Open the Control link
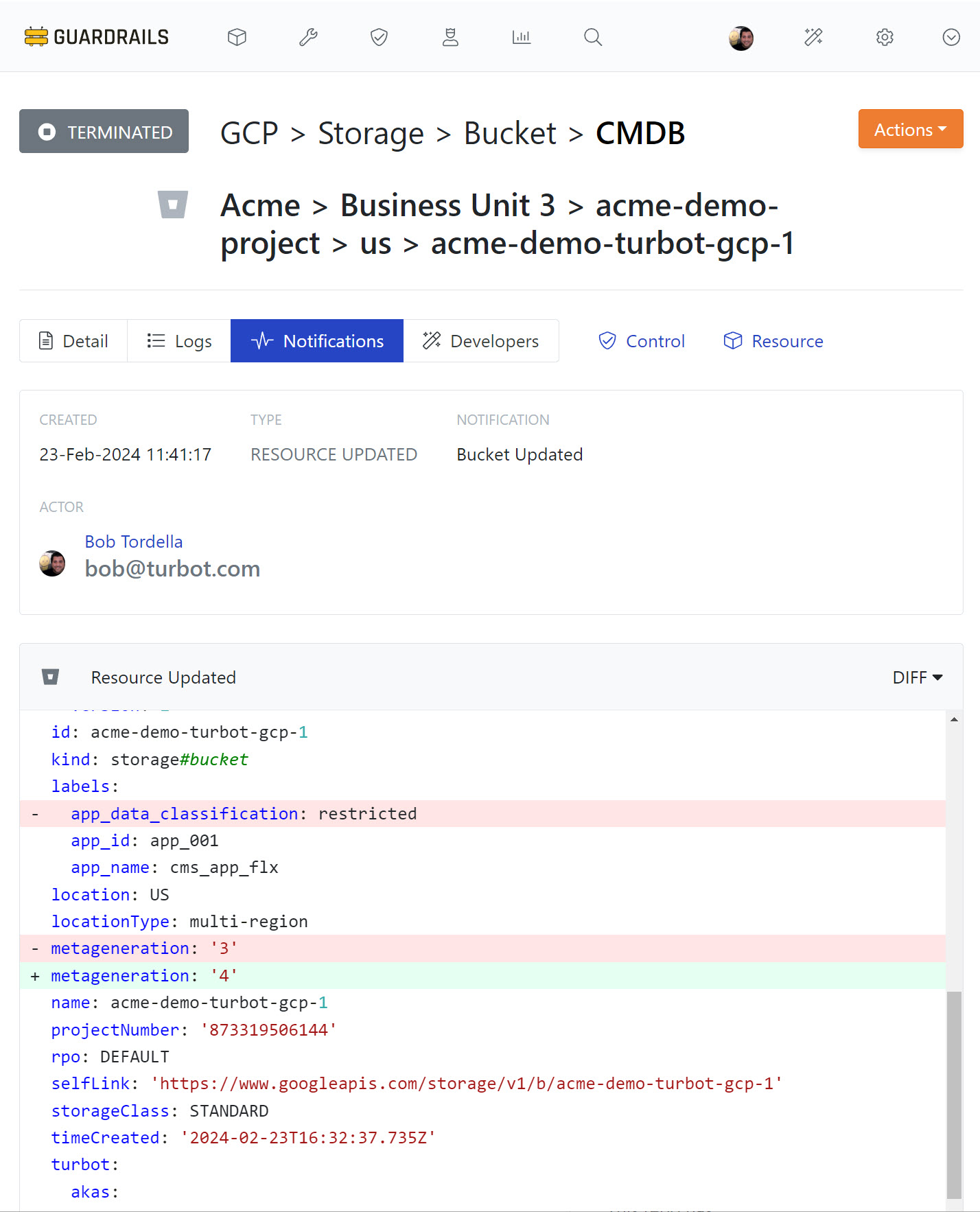The image size is (980, 1212). tap(642, 341)
